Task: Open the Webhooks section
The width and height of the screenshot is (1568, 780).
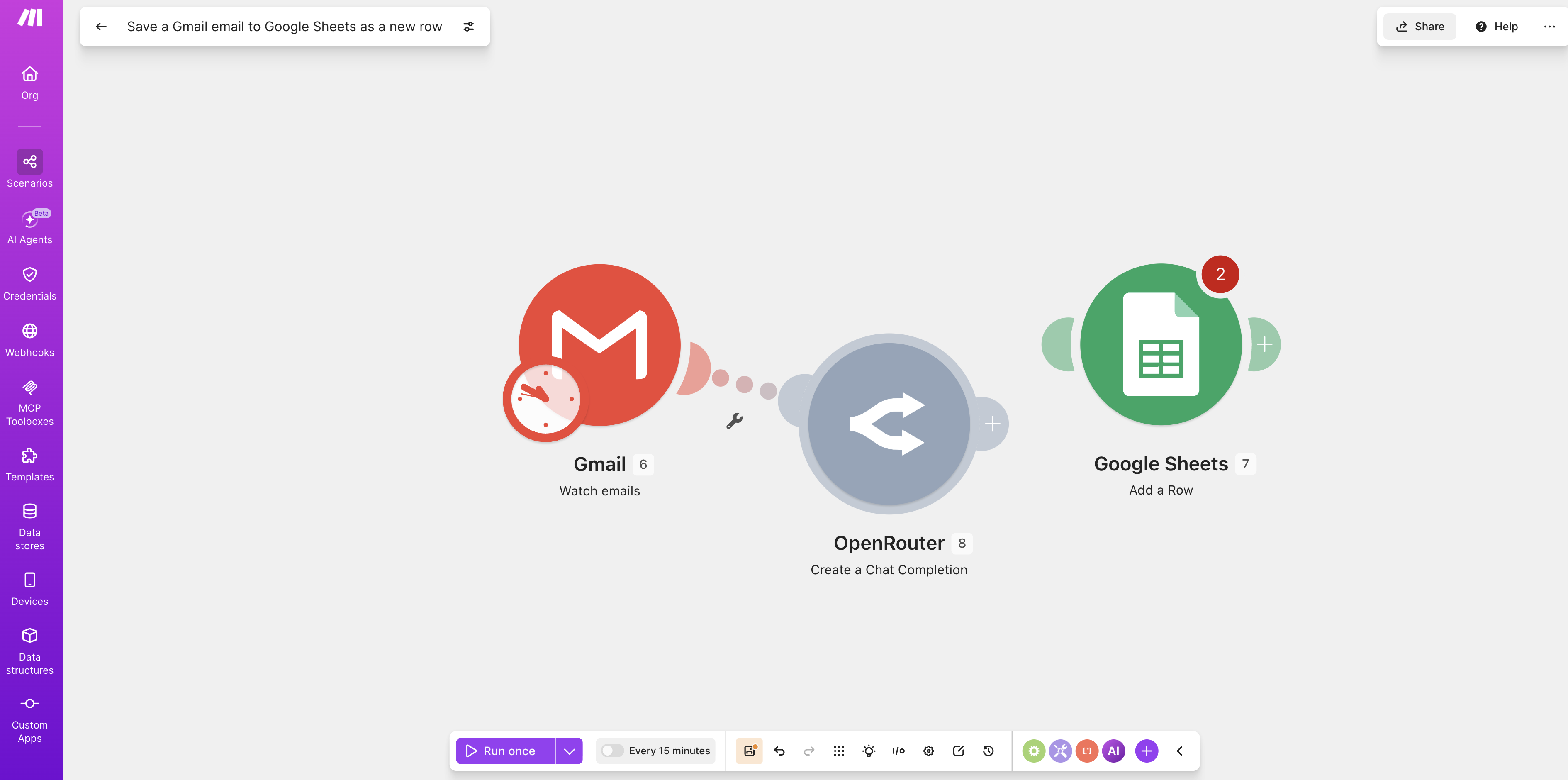Action: pyautogui.click(x=30, y=340)
